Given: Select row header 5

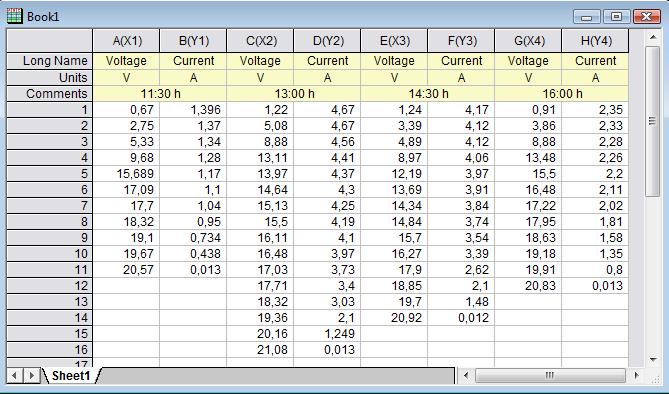Looking at the screenshot, I should tap(49, 174).
